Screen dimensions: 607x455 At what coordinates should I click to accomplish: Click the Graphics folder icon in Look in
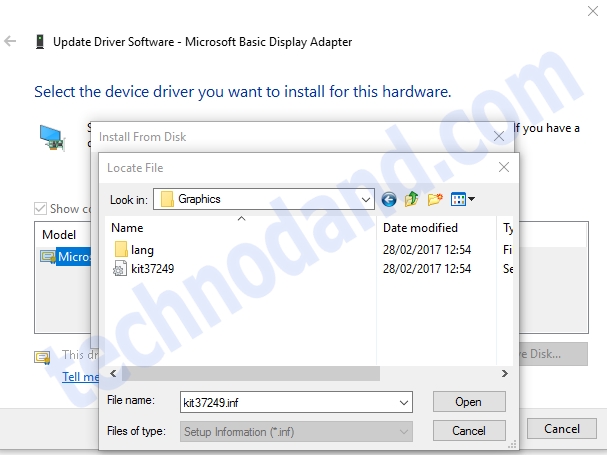[167, 199]
